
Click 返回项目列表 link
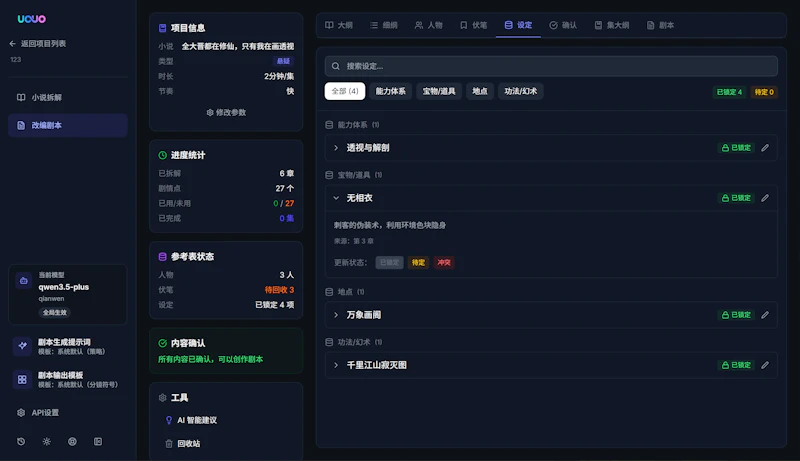(x=43, y=44)
